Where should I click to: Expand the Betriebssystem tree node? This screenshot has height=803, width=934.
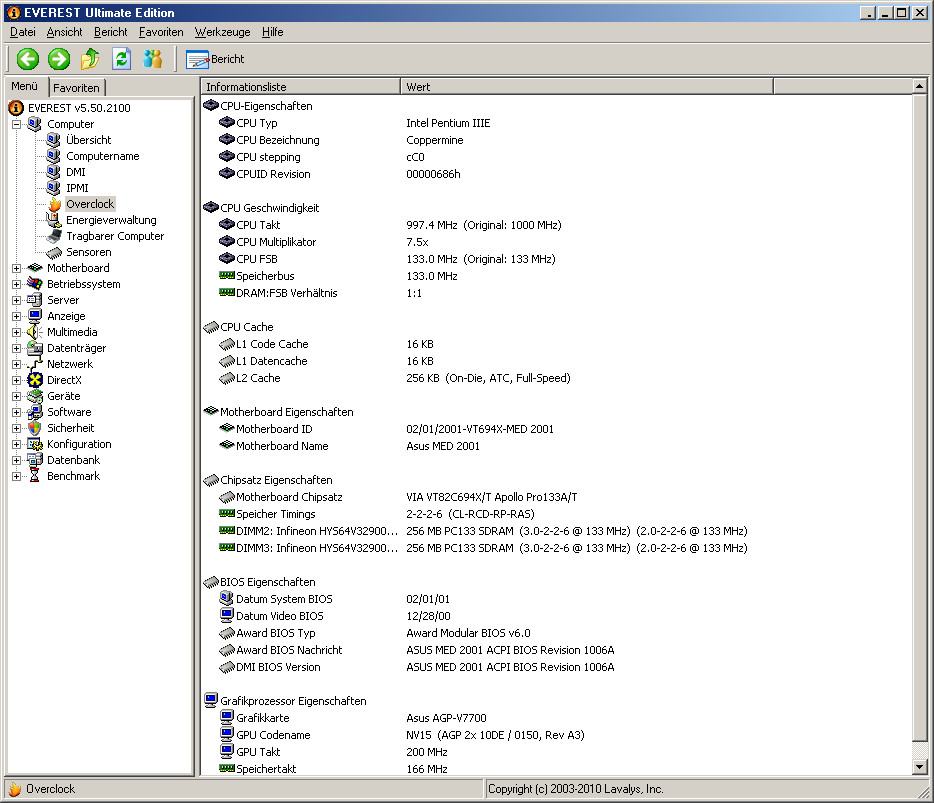click(17, 284)
